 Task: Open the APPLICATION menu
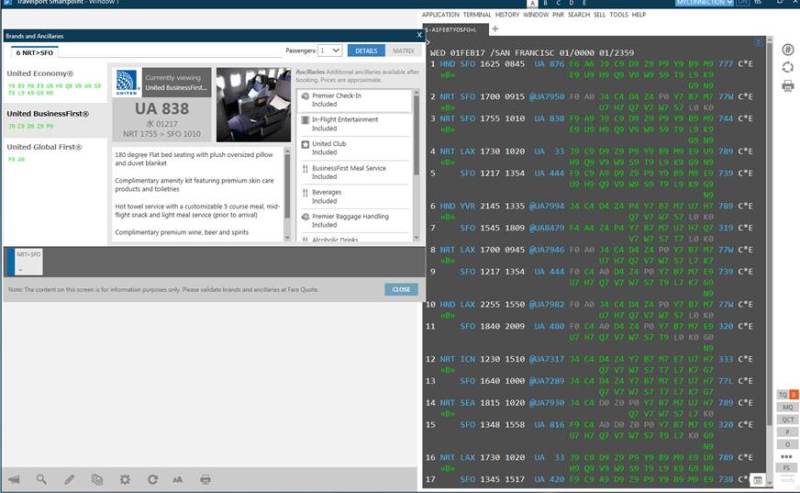coord(440,15)
